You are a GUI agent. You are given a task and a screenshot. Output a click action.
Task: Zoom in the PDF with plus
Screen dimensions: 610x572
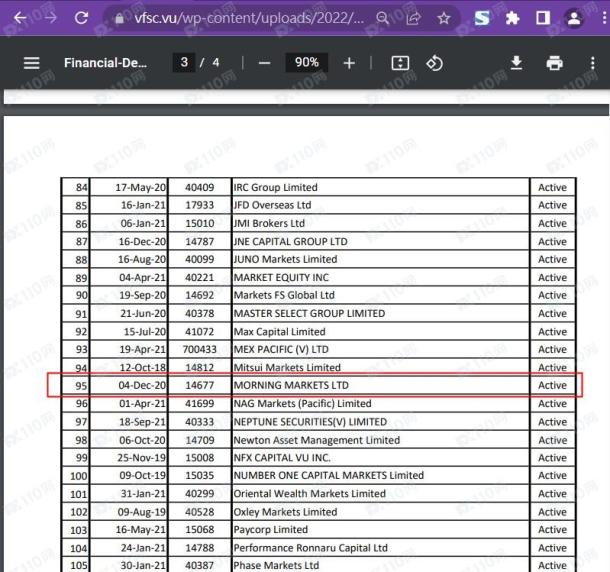pyautogui.click(x=349, y=63)
